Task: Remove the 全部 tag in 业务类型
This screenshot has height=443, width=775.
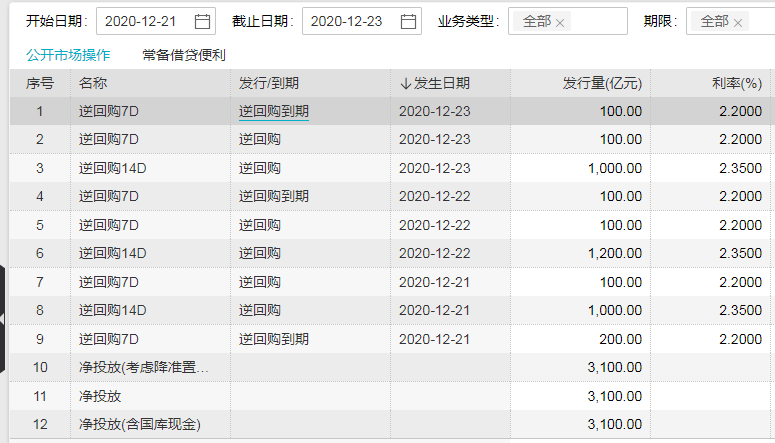Action: 560,23
